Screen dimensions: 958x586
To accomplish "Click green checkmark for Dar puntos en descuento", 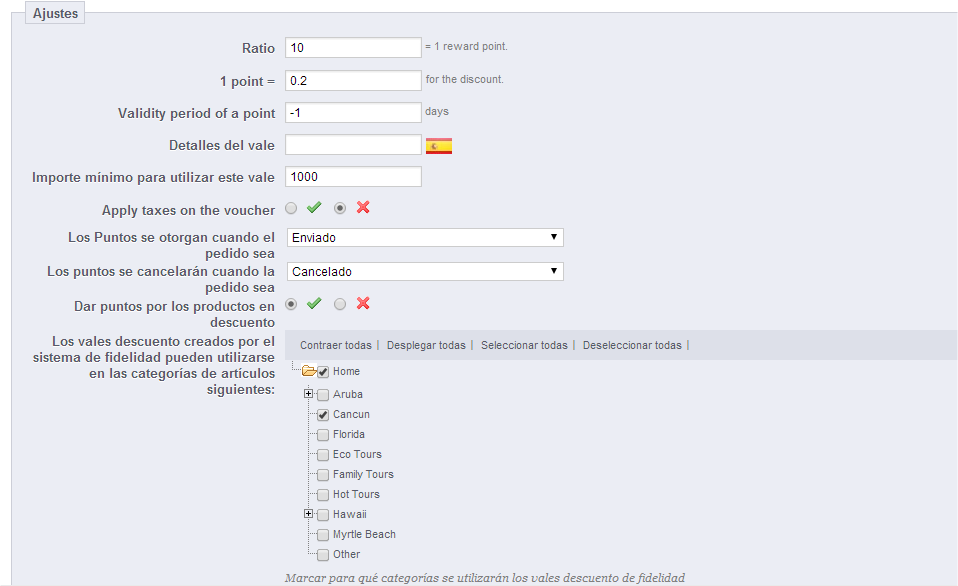I will pyautogui.click(x=314, y=303).
